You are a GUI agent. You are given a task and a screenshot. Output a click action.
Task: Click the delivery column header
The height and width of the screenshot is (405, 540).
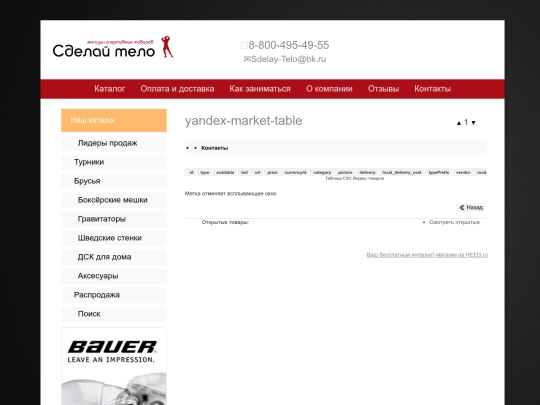367,172
